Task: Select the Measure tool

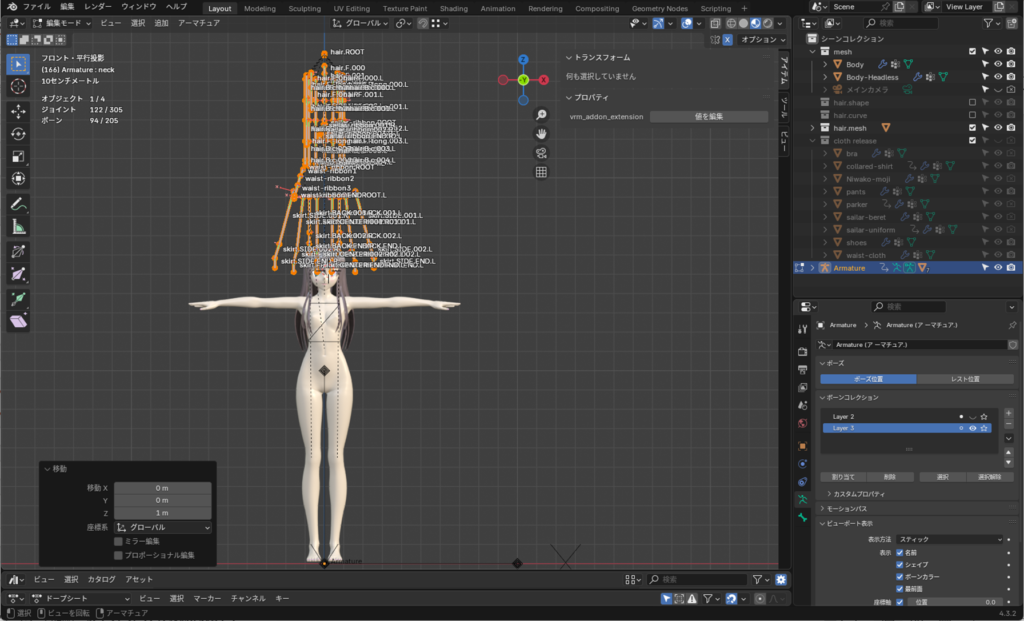Action: 18,226
